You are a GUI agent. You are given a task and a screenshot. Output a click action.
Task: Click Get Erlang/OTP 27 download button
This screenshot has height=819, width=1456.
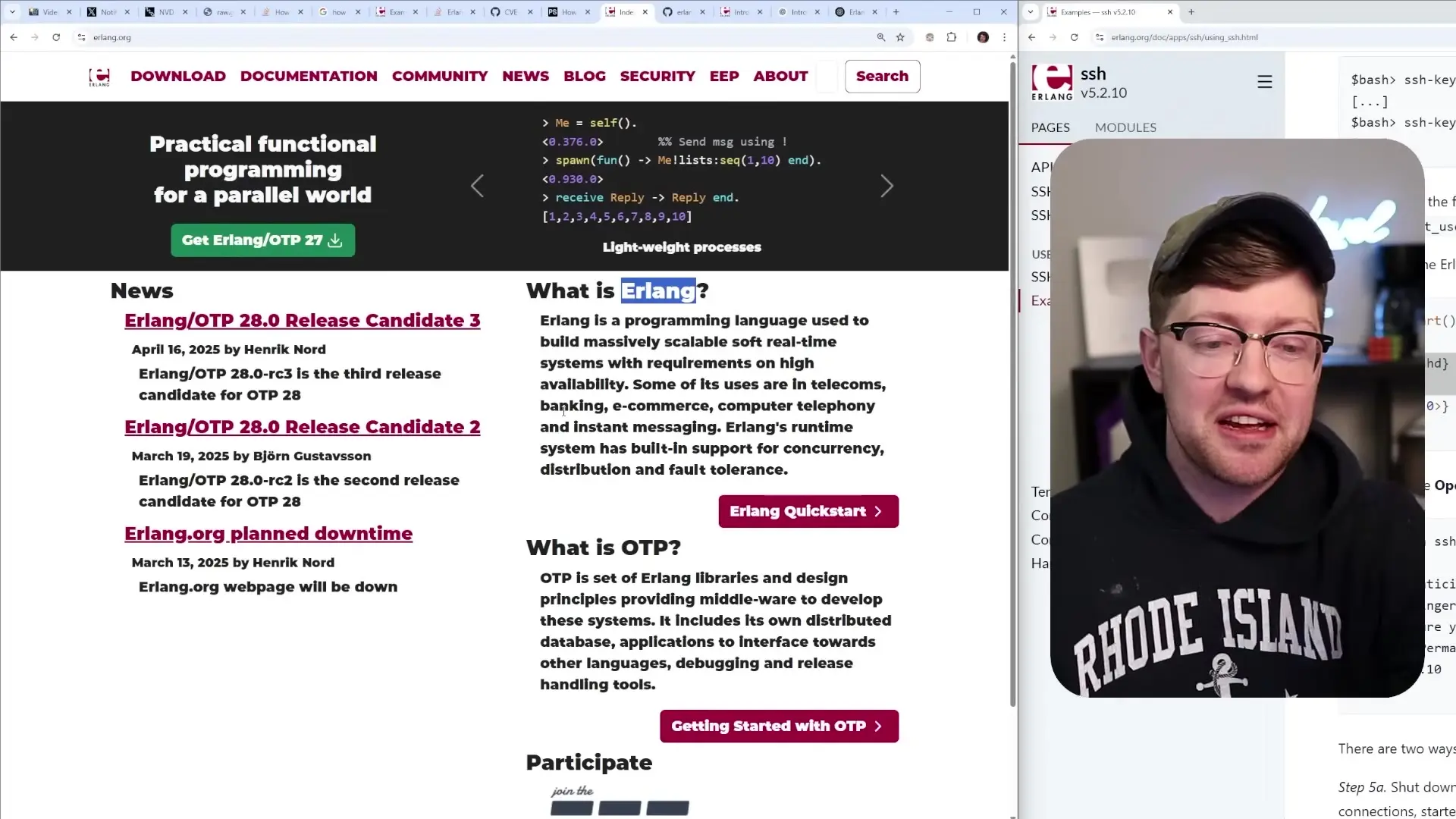(262, 240)
